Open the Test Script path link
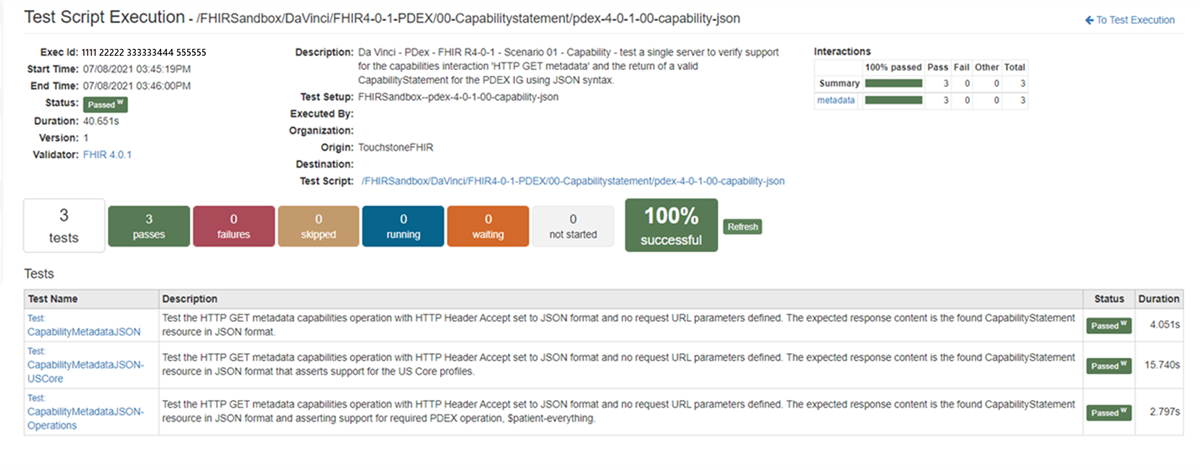Image resolution: width=1200 pixels, height=470 pixels. (573, 181)
